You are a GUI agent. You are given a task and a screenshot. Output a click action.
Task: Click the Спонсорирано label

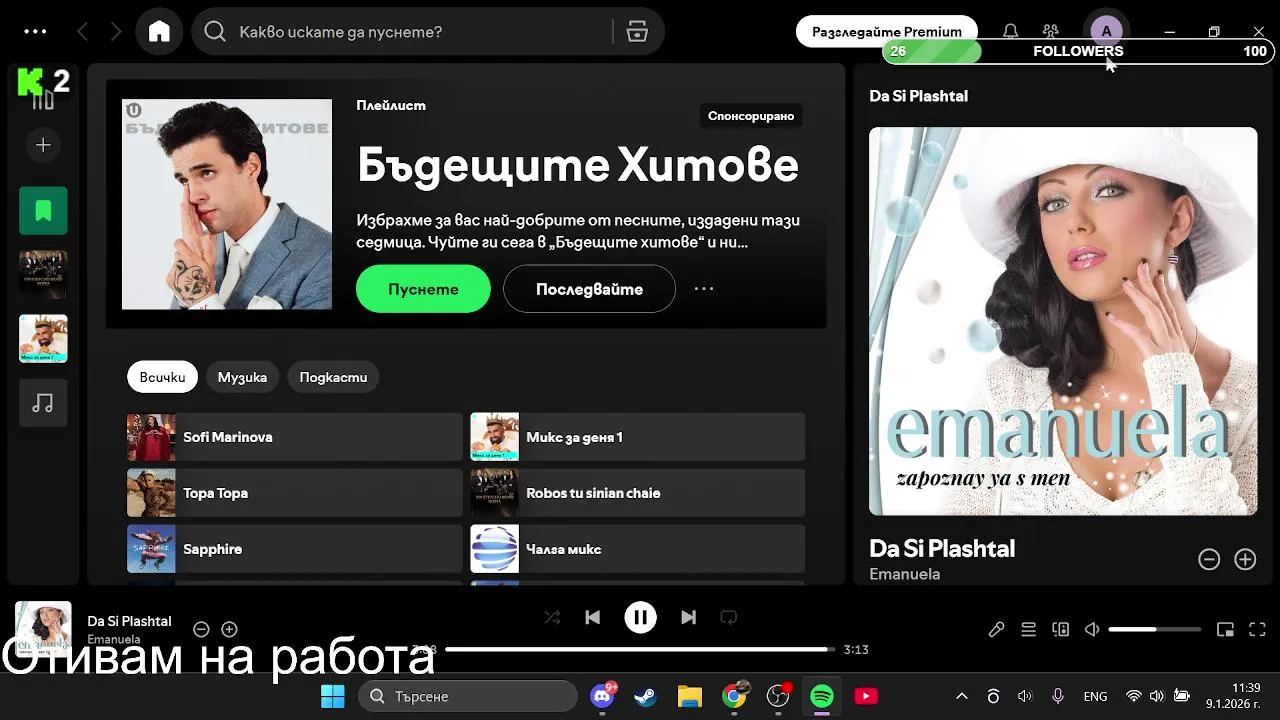point(751,116)
